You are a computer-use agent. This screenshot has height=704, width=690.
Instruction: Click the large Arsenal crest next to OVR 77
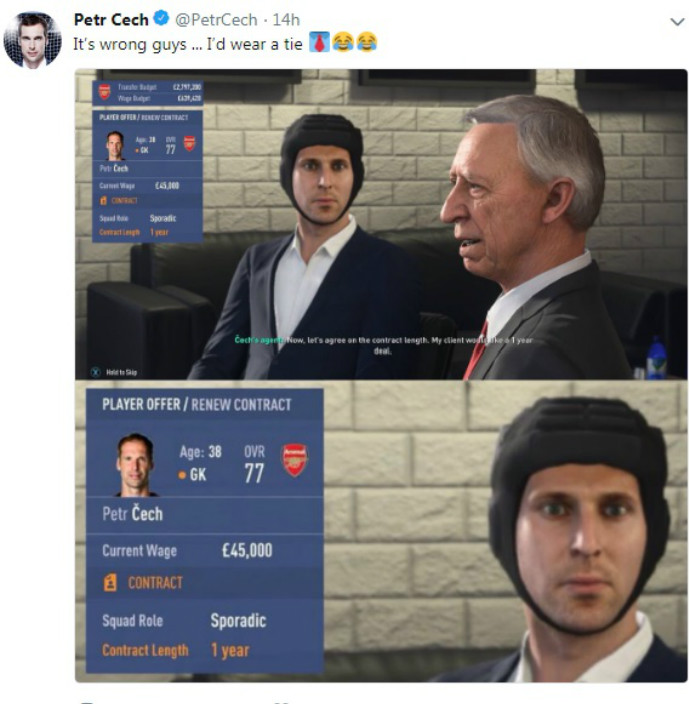click(294, 460)
